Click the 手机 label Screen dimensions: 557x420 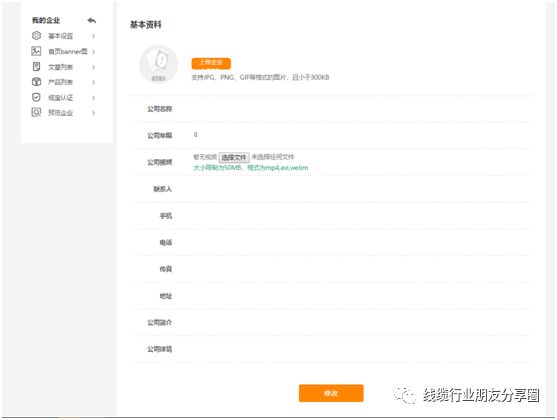[x=166, y=215]
